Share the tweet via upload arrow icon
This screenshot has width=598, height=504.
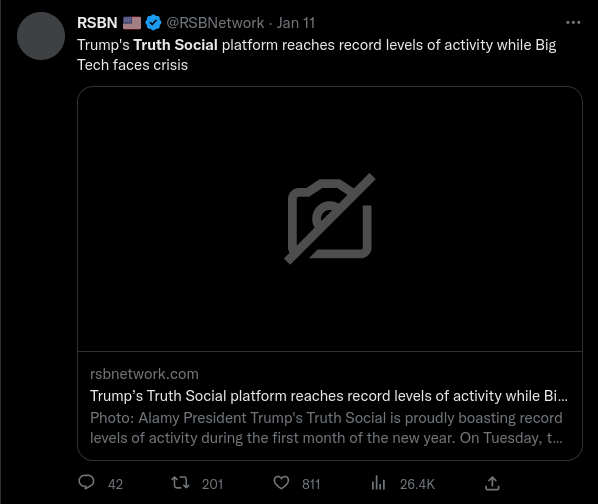pyautogui.click(x=492, y=483)
